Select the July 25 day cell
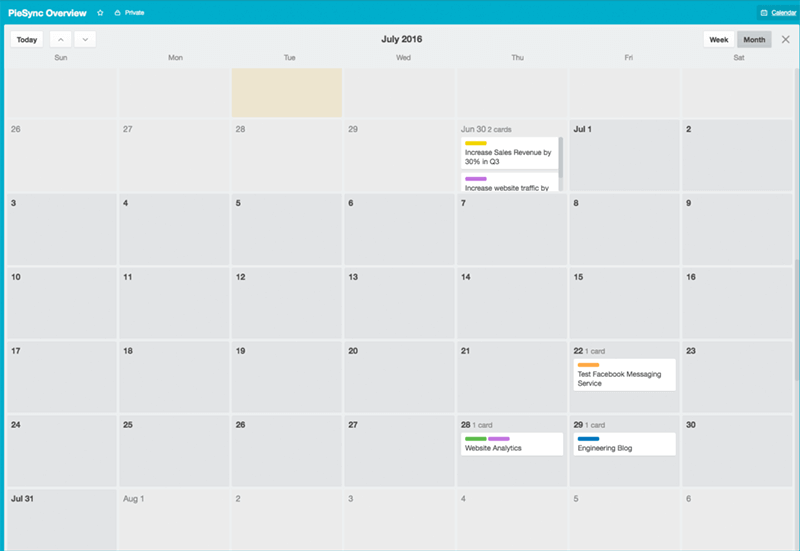 [174, 452]
